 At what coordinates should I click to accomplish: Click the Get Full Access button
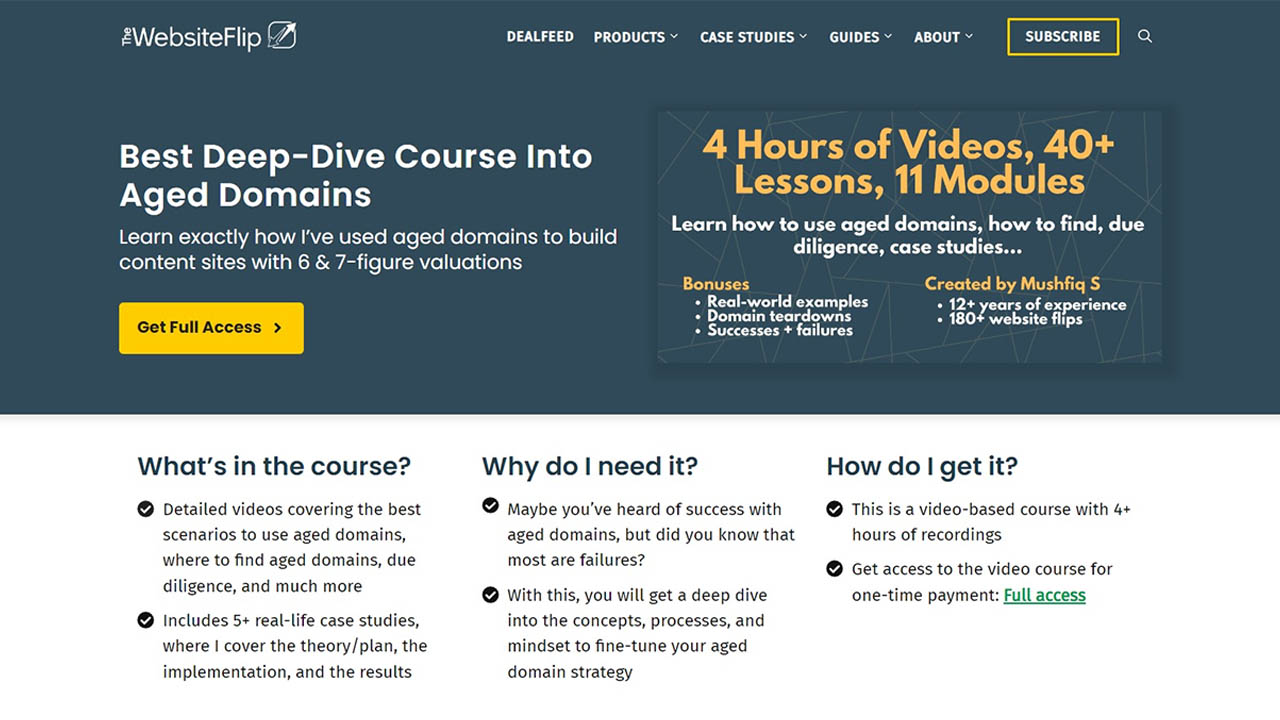tap(211, 328)
